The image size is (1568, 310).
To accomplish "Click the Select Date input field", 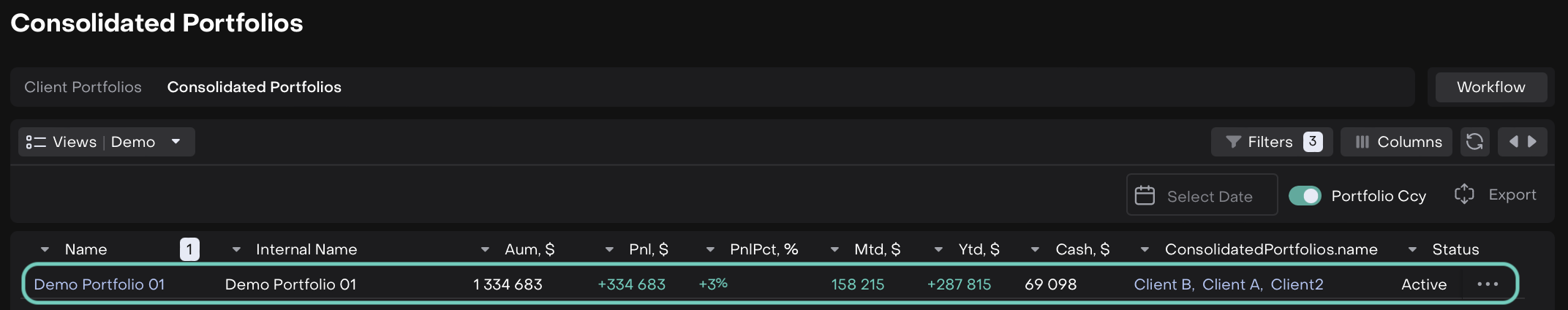I will tap(1210, 196).
